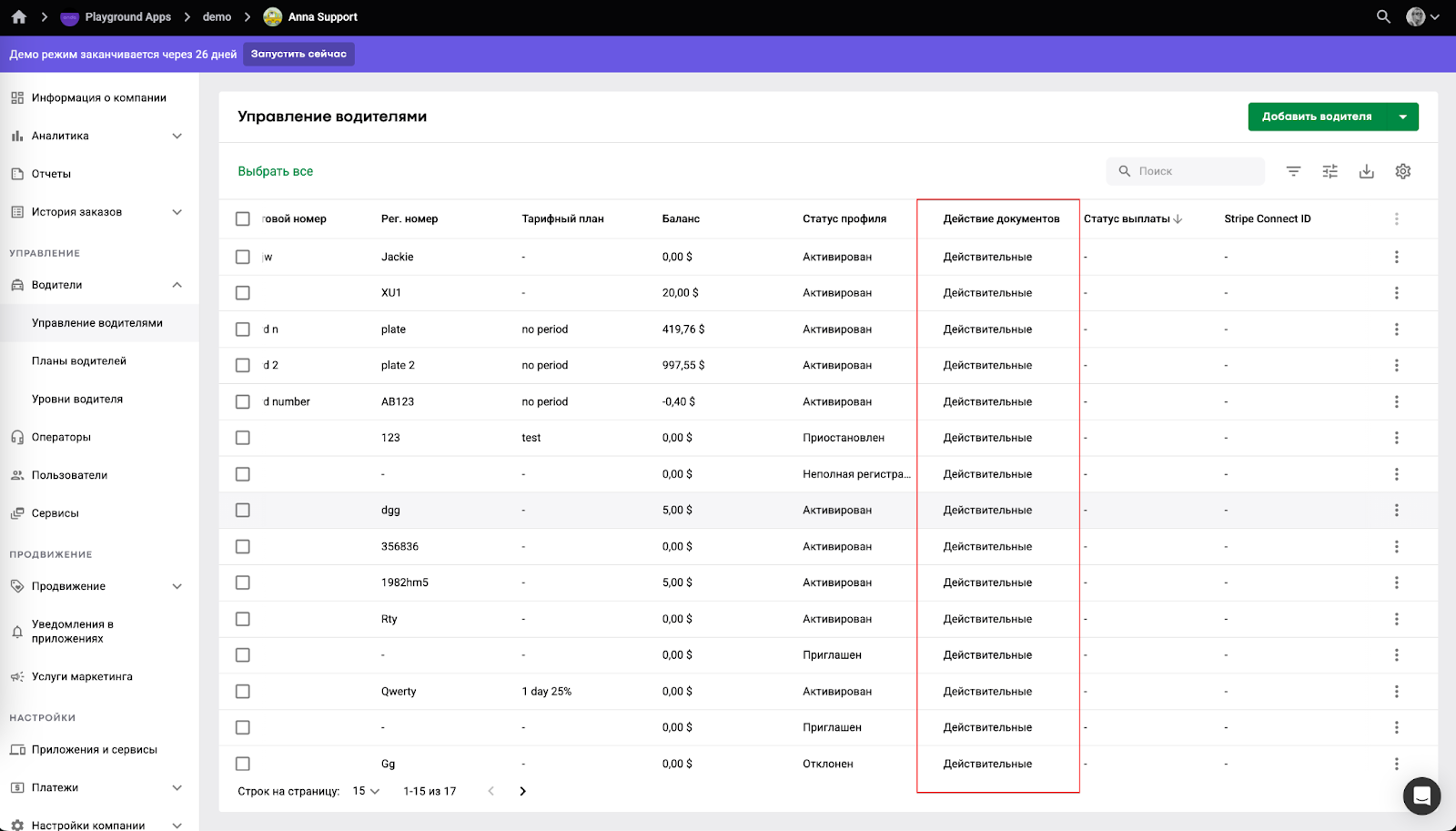Go to the home icon in breadcrumb

pos(18,17)
